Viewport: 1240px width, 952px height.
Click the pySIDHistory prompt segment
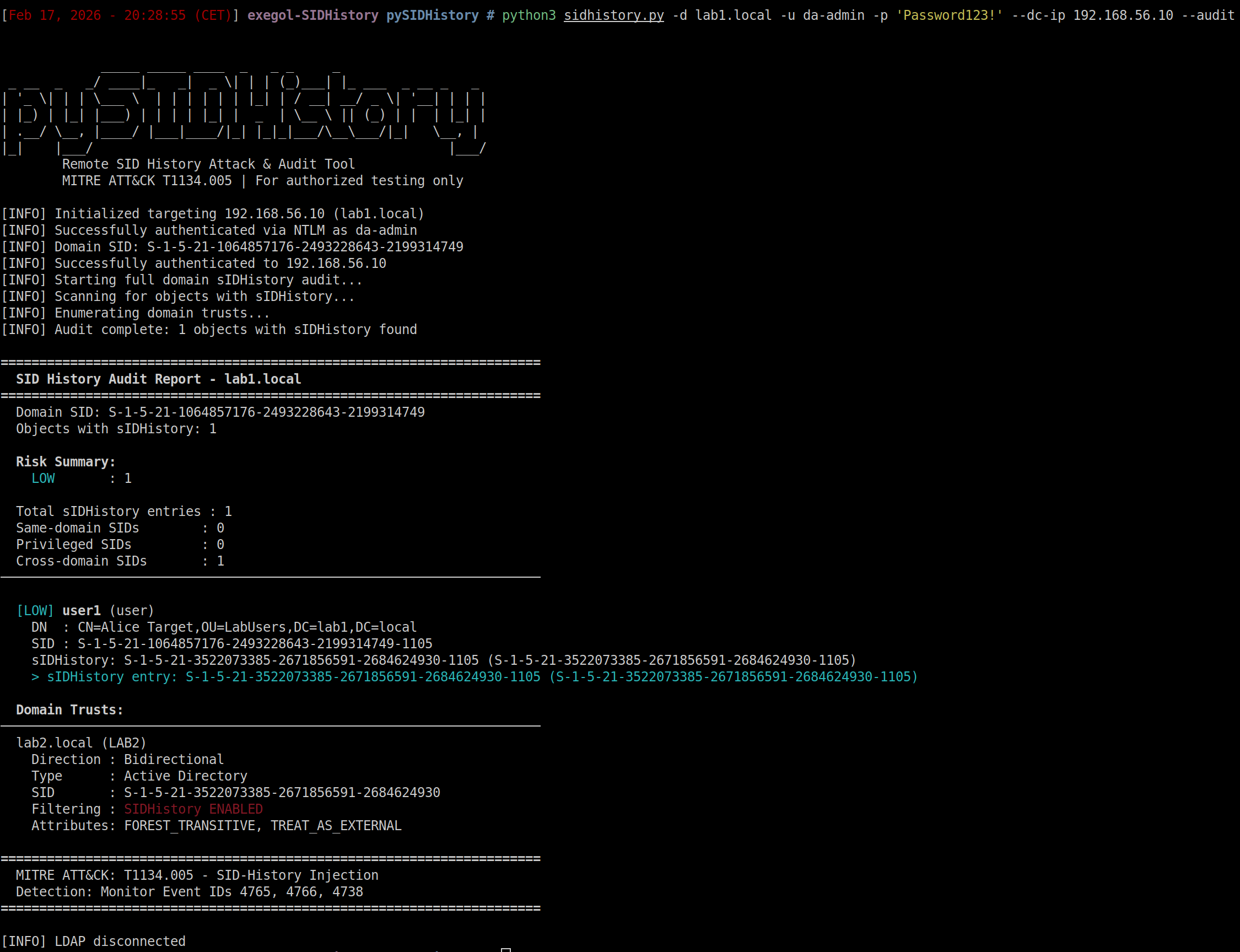(434, 15)
